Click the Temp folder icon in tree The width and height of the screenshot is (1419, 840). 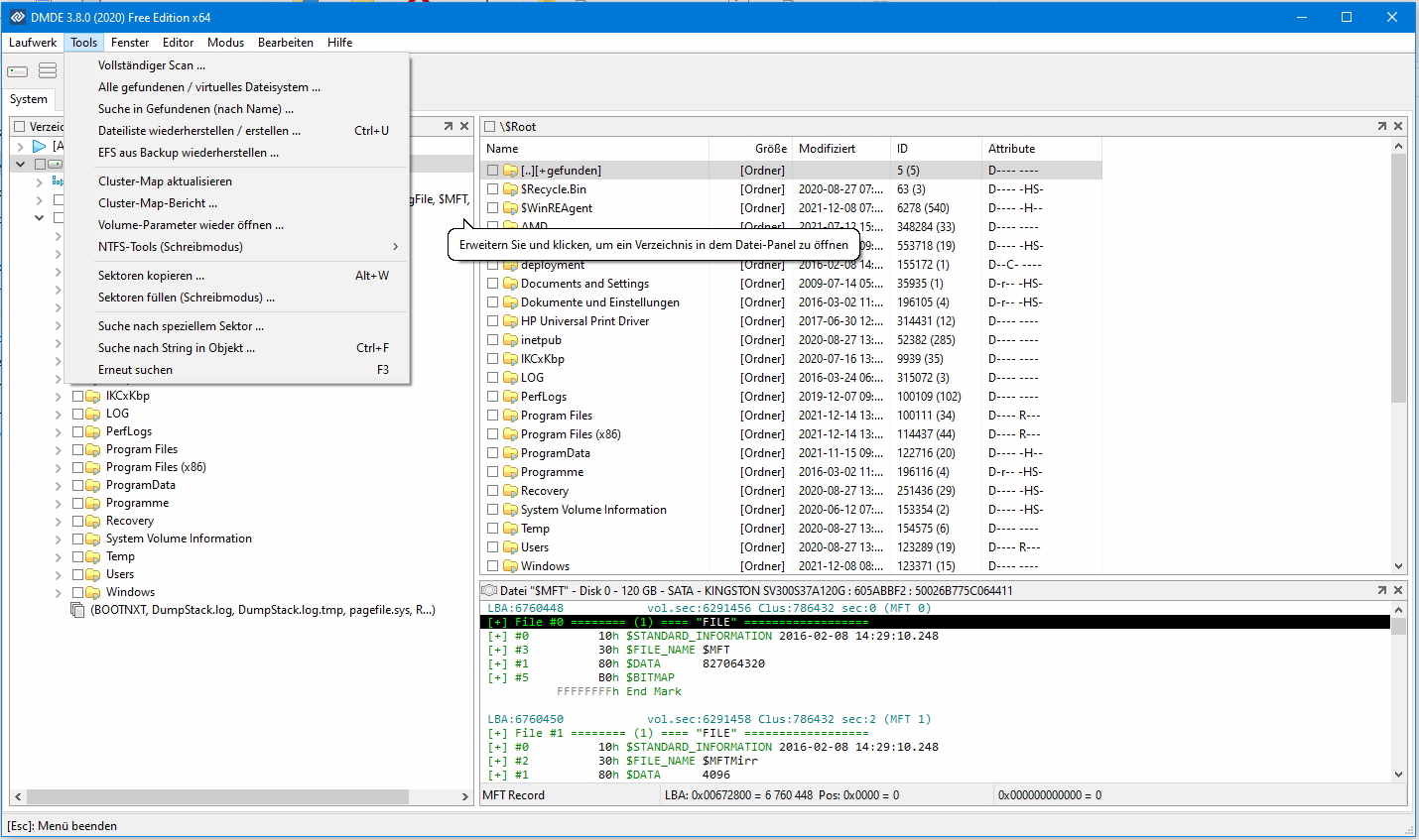tap(93, 556)
